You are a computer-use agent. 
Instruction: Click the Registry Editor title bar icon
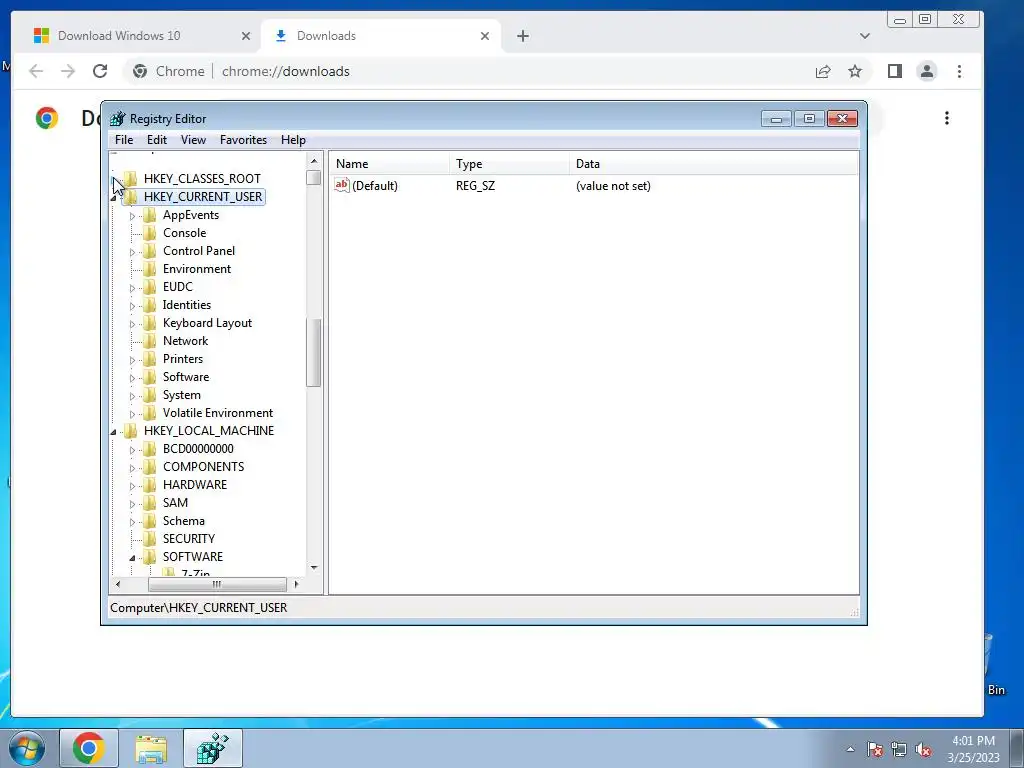[118, 119]
